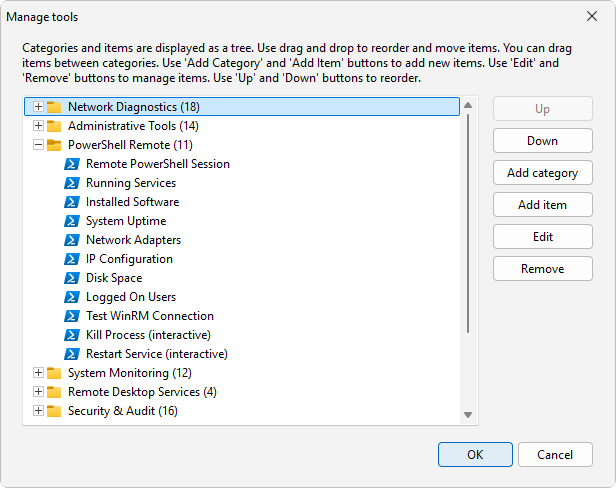The height and width of the screenshot is (488, 616).
Task: Expand the System Monitoring category
Action: point(38,372)
